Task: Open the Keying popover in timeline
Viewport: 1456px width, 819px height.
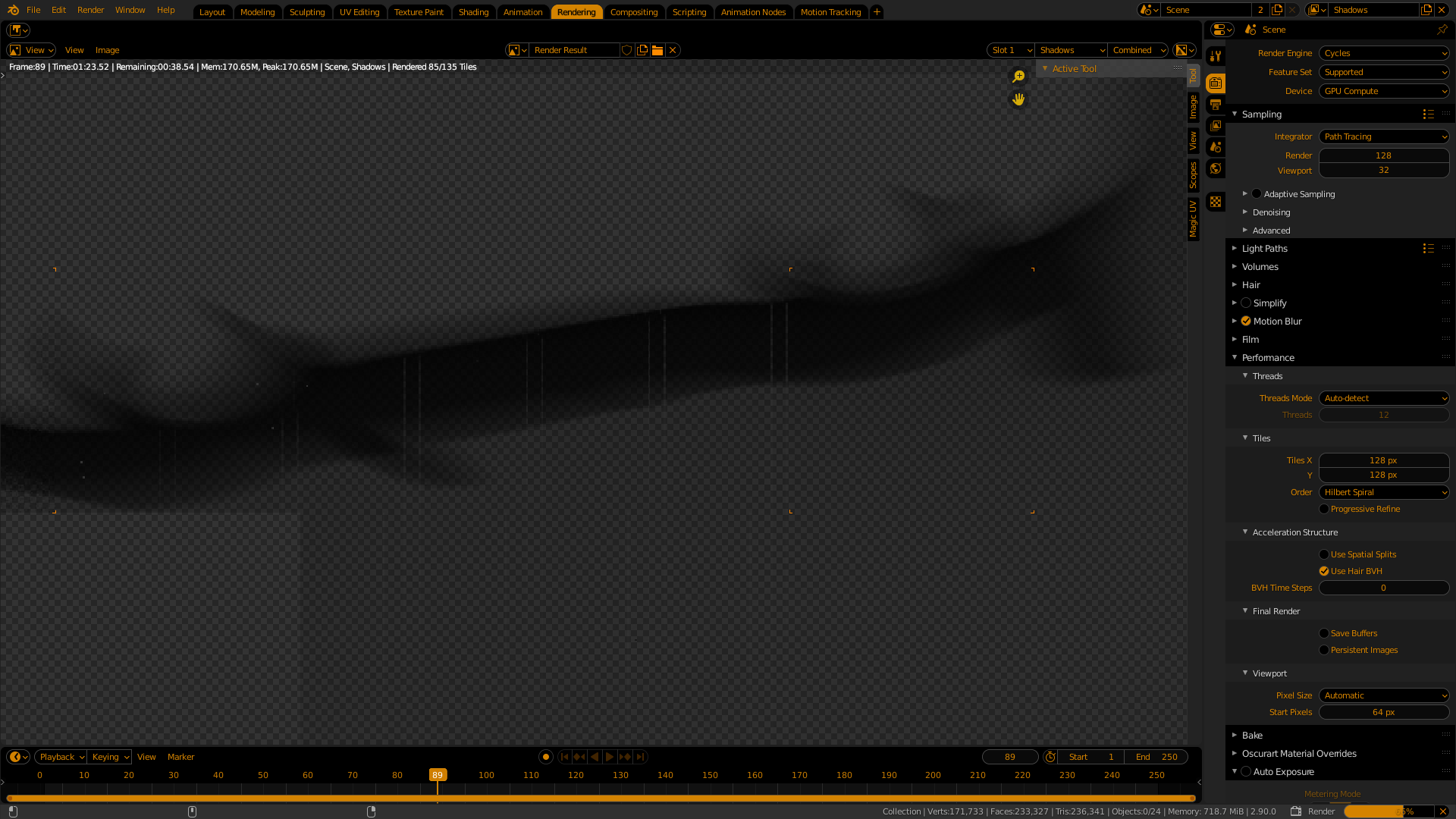Action: coord(110,757)
